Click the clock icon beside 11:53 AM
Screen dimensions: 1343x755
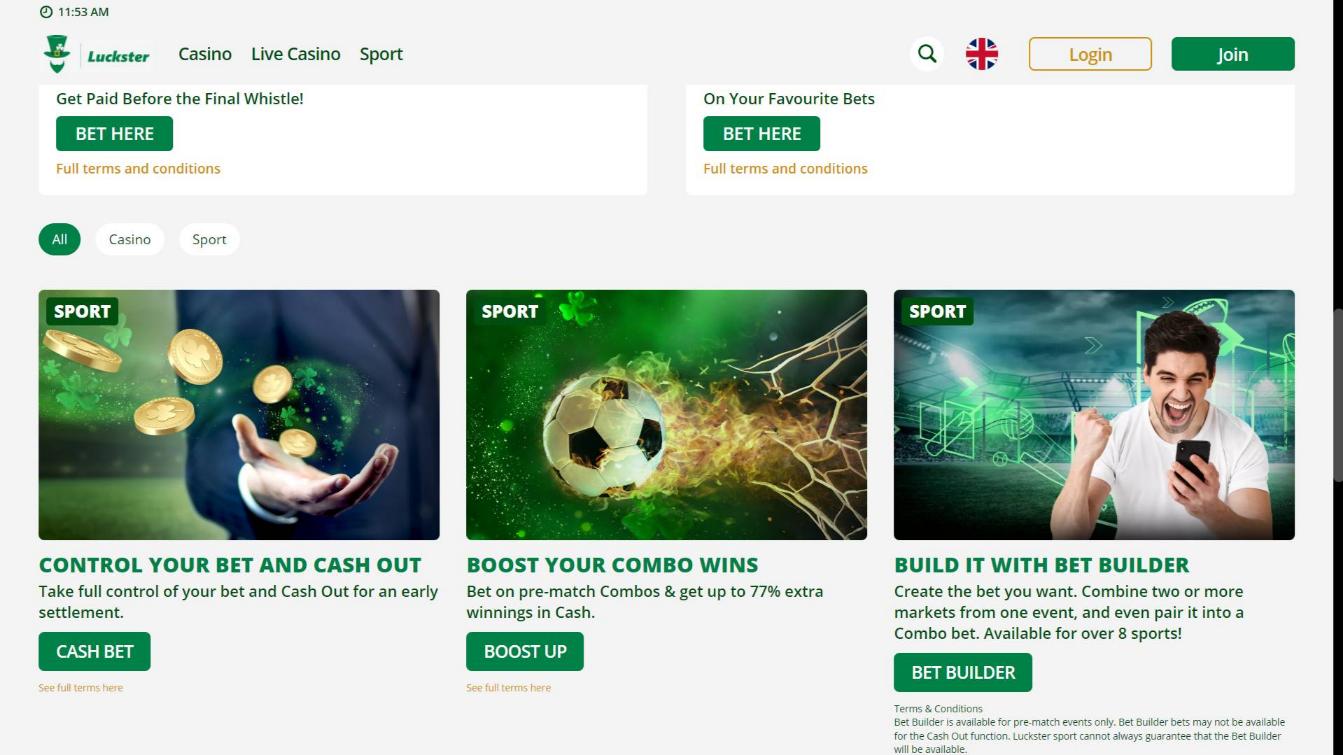pos(46,12)
